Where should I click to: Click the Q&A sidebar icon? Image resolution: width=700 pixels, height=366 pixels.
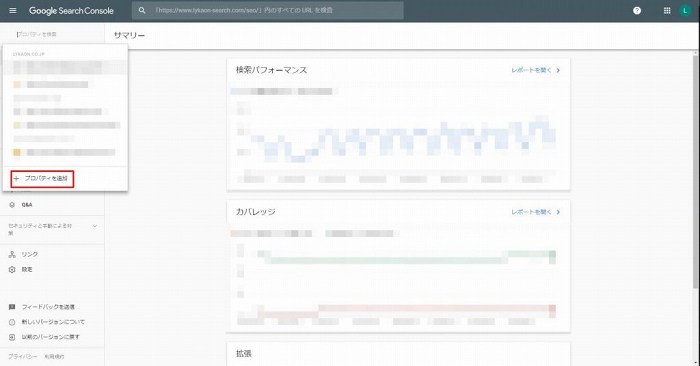tap(12, 205)
